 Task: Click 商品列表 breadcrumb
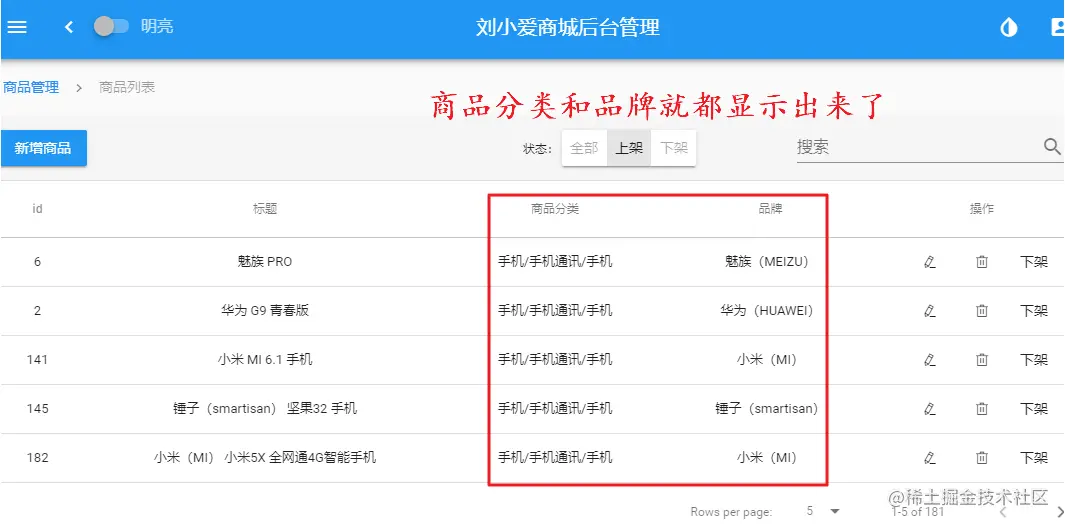click(x=127, y=87)
